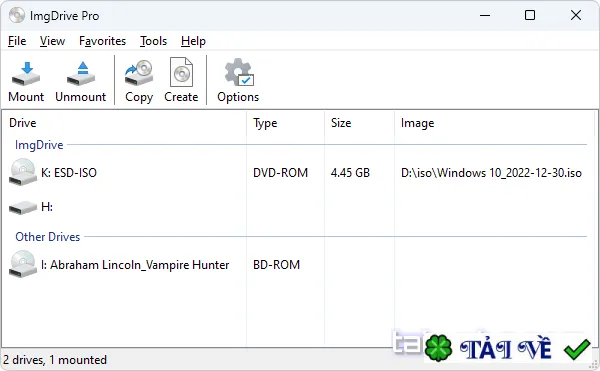Viewport: 600px width, 371px height.
Task: Click the ImgDrive Pro title bar disc icon
Action: (x=17, y=15)
